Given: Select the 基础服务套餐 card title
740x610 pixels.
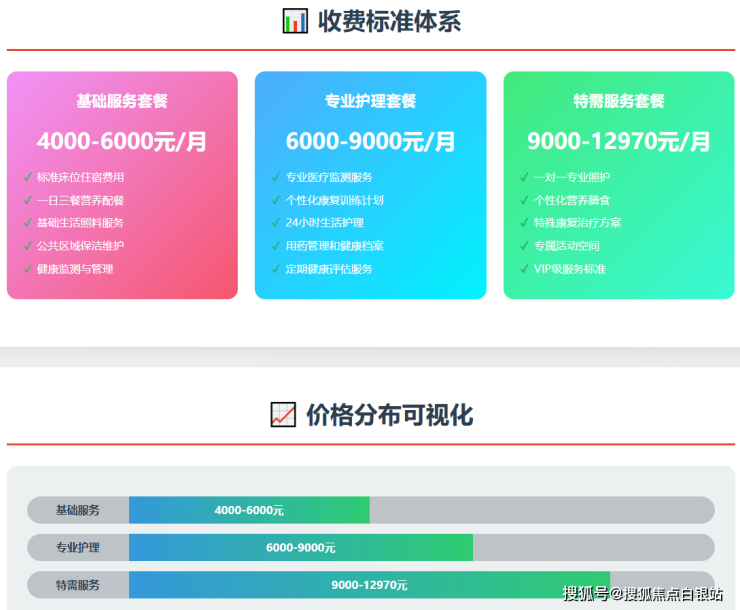Looking at the screenshot, I should click(122, 101).
